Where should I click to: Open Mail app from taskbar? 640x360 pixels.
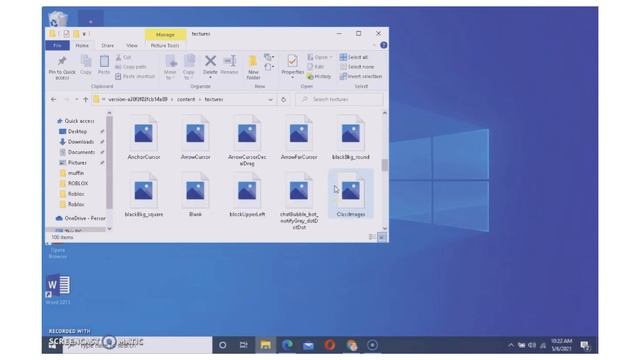(x=309, y=345)
